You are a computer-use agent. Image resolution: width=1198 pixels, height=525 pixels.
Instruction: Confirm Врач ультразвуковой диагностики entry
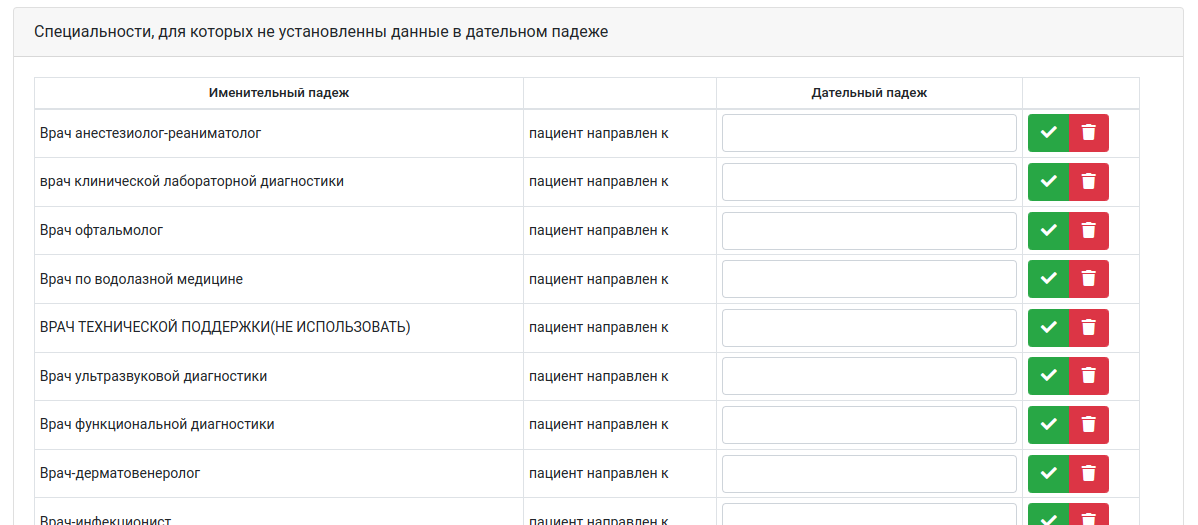click(x=1048, y=376)
